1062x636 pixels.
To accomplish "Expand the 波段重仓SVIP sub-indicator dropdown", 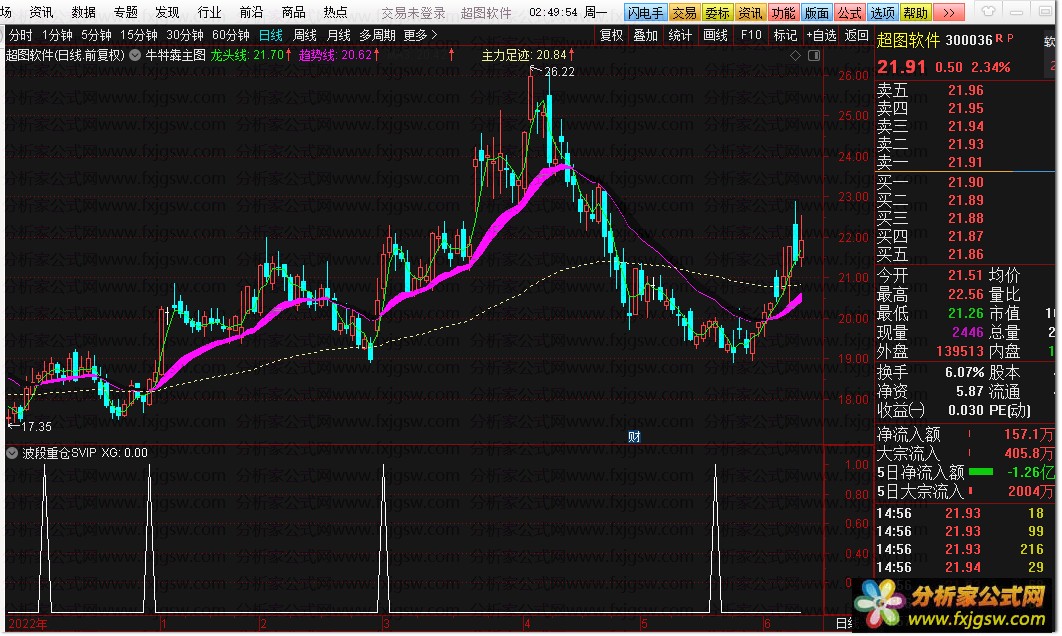I will [x=12, y=452].
